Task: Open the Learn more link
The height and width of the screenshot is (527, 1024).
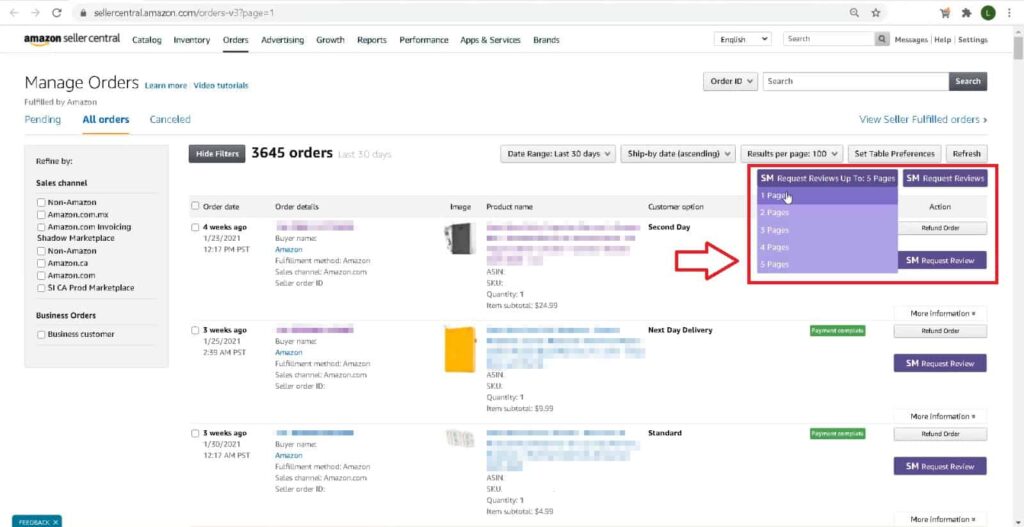Action: (166, 86)
